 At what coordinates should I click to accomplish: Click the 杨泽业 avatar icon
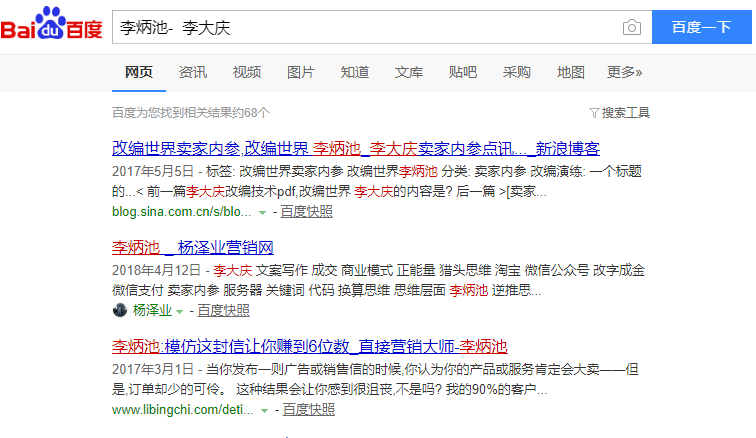(120, 310)
